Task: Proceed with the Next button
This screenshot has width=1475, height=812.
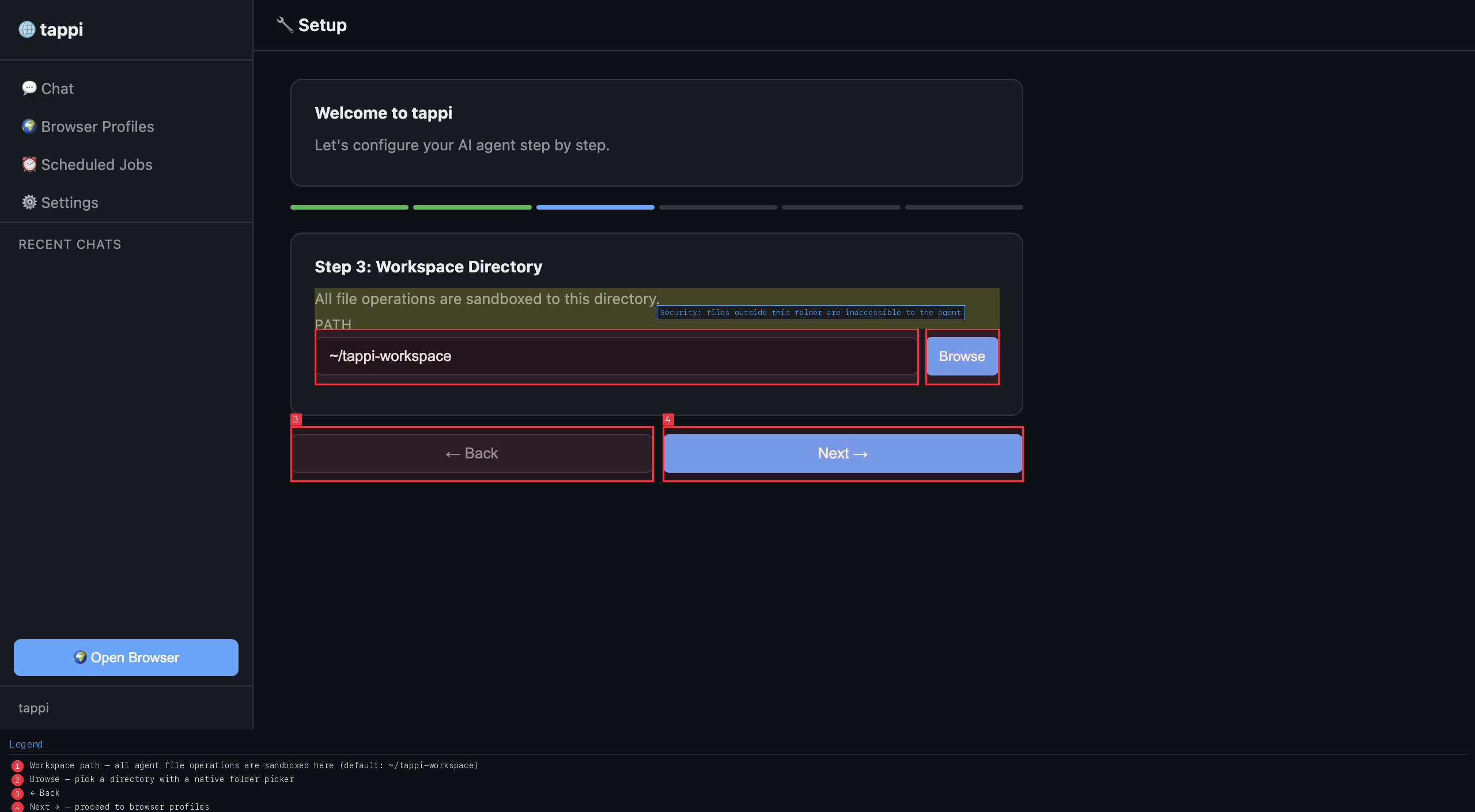Action: pyautogui.click(x=842, y=453)
